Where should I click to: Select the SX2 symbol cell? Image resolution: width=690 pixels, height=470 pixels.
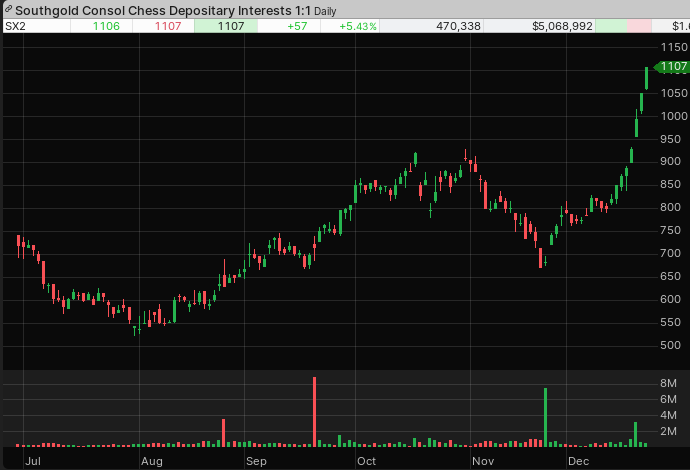pos(37,26)
